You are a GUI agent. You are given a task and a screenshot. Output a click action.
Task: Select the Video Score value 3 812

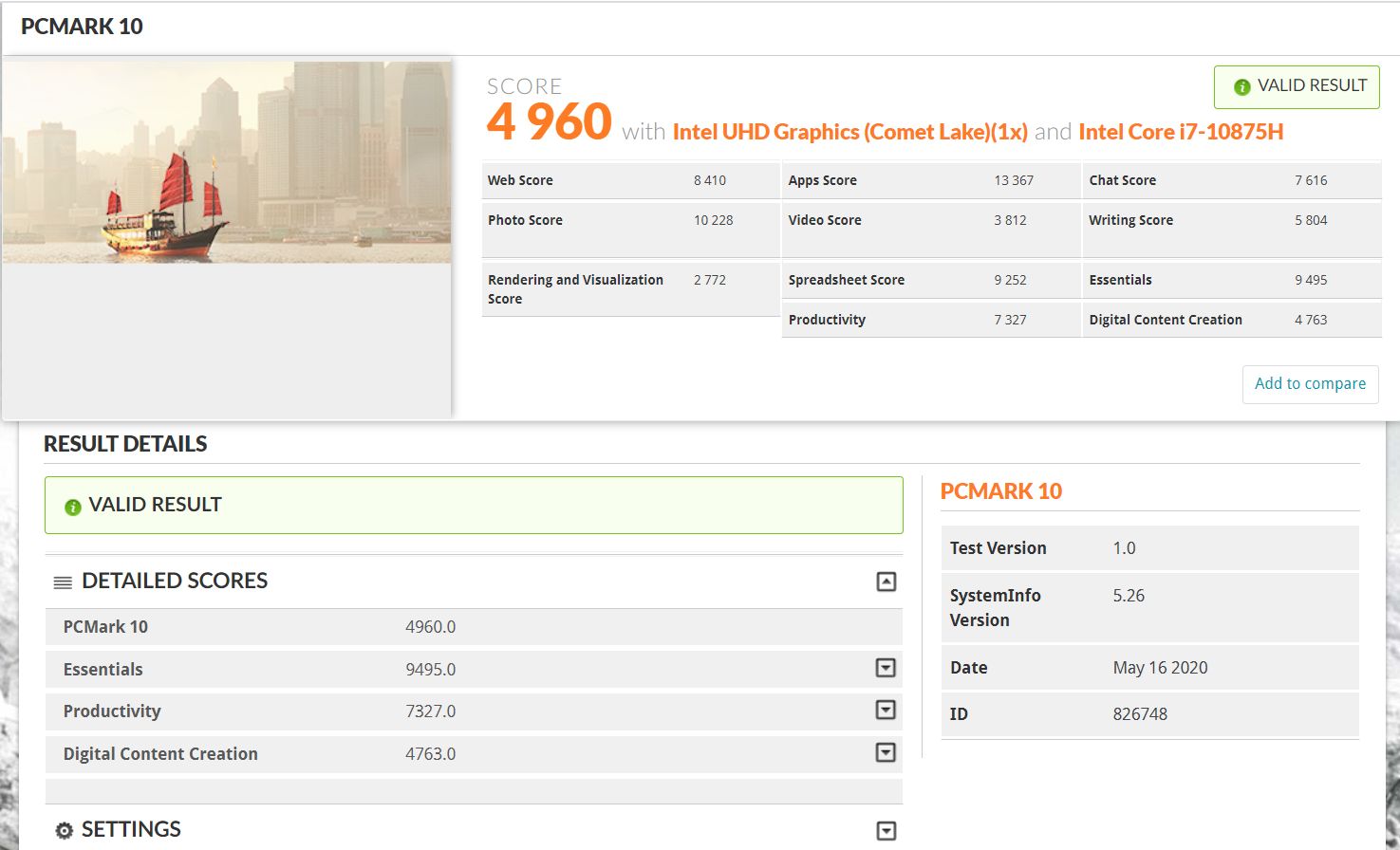click(x=1010, y=220)
